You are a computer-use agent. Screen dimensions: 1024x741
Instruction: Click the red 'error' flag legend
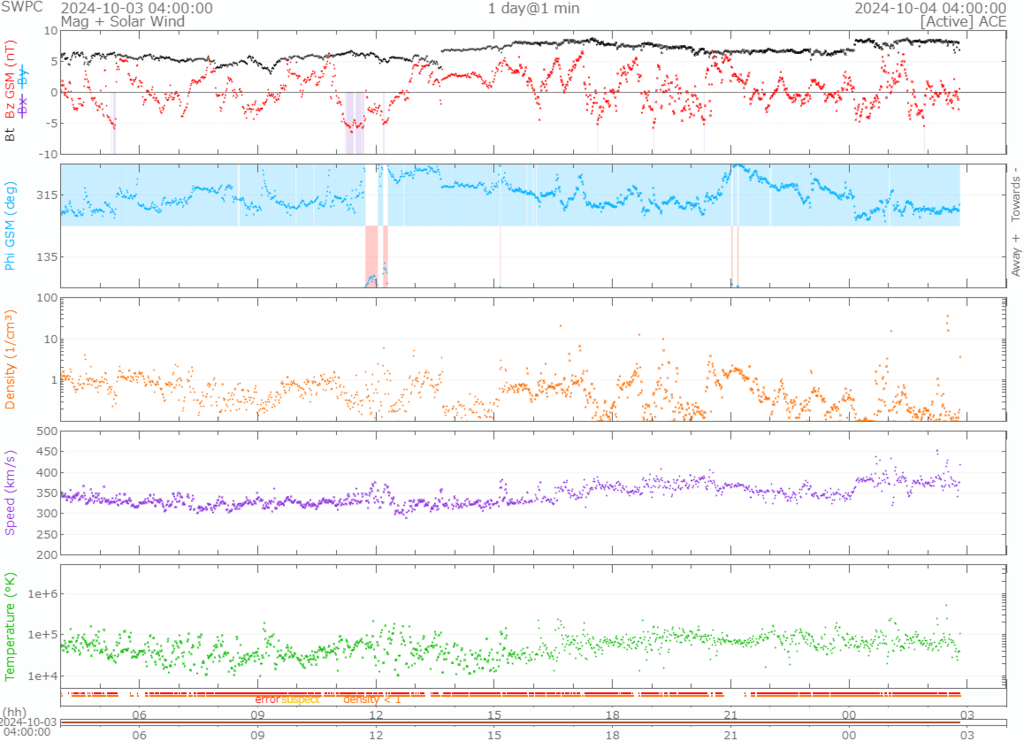point(267,699)
